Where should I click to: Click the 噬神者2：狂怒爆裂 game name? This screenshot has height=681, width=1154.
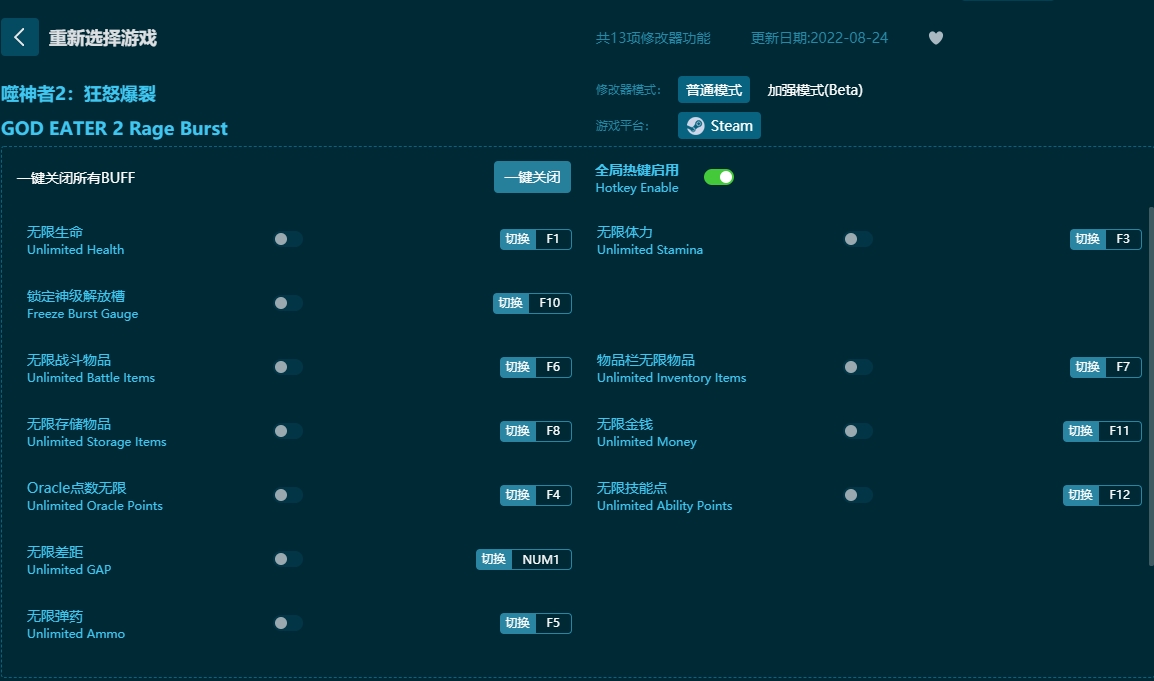coord(79,94)
